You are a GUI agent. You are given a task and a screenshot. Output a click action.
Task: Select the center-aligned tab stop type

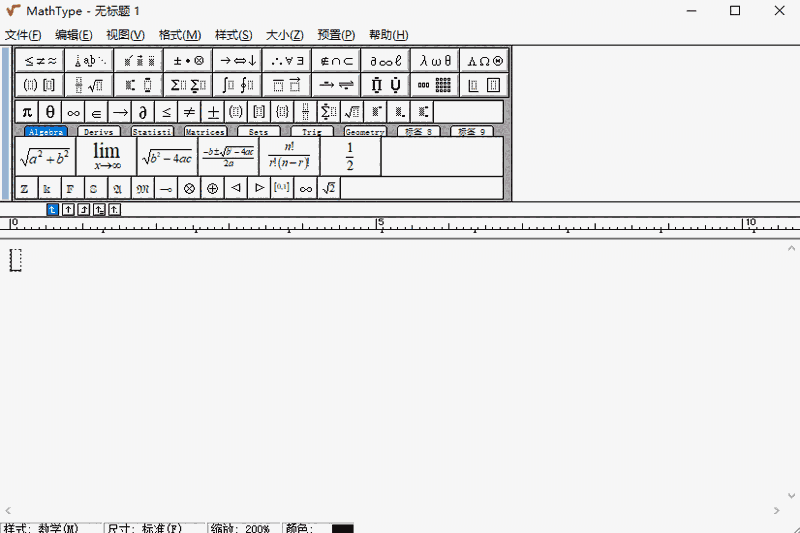tap(68, 210)
